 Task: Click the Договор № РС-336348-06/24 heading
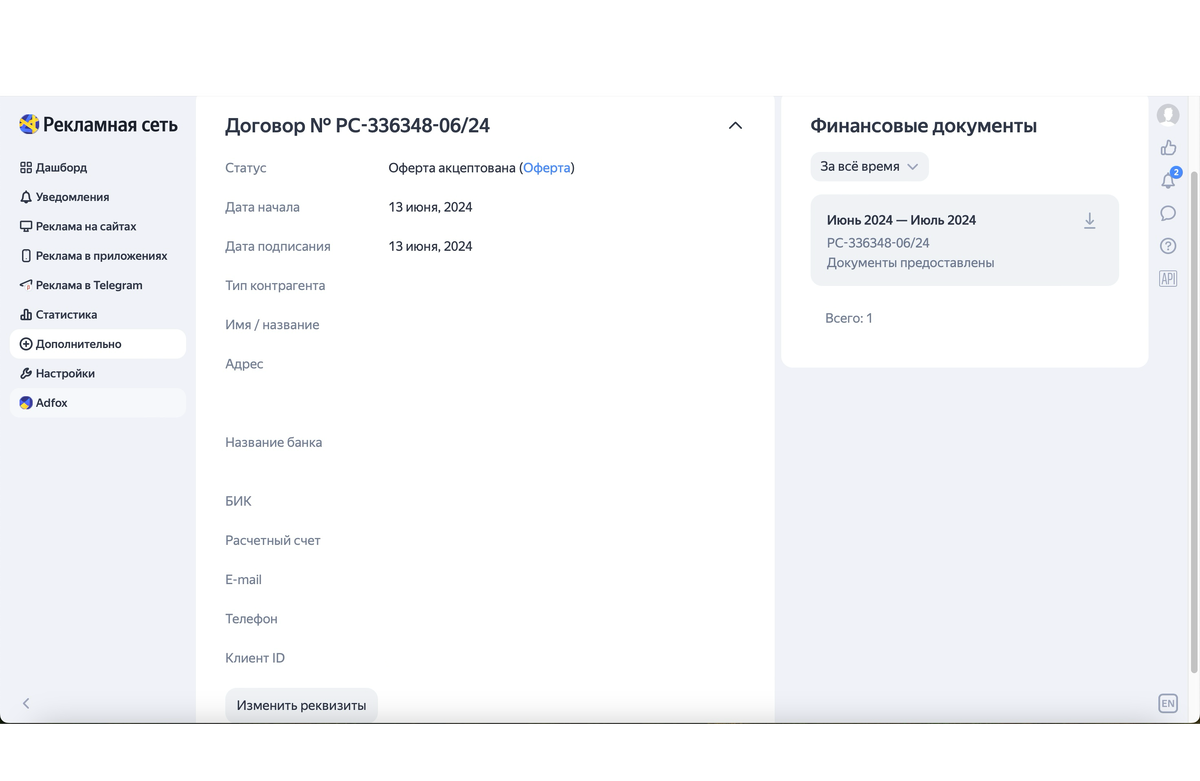pyautogui.click(x=357, y=126)
